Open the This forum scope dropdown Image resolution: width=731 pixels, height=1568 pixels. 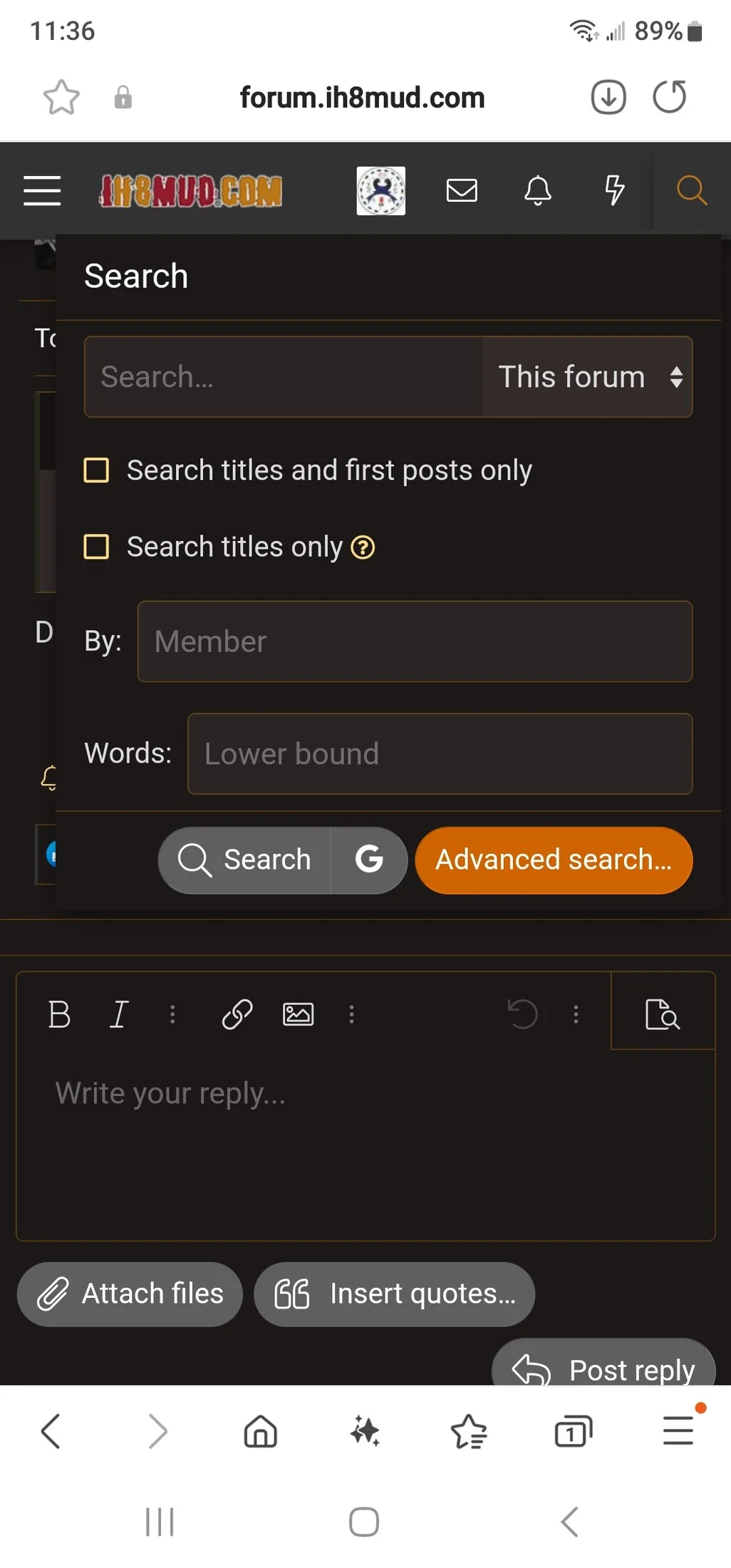(588, 377)
